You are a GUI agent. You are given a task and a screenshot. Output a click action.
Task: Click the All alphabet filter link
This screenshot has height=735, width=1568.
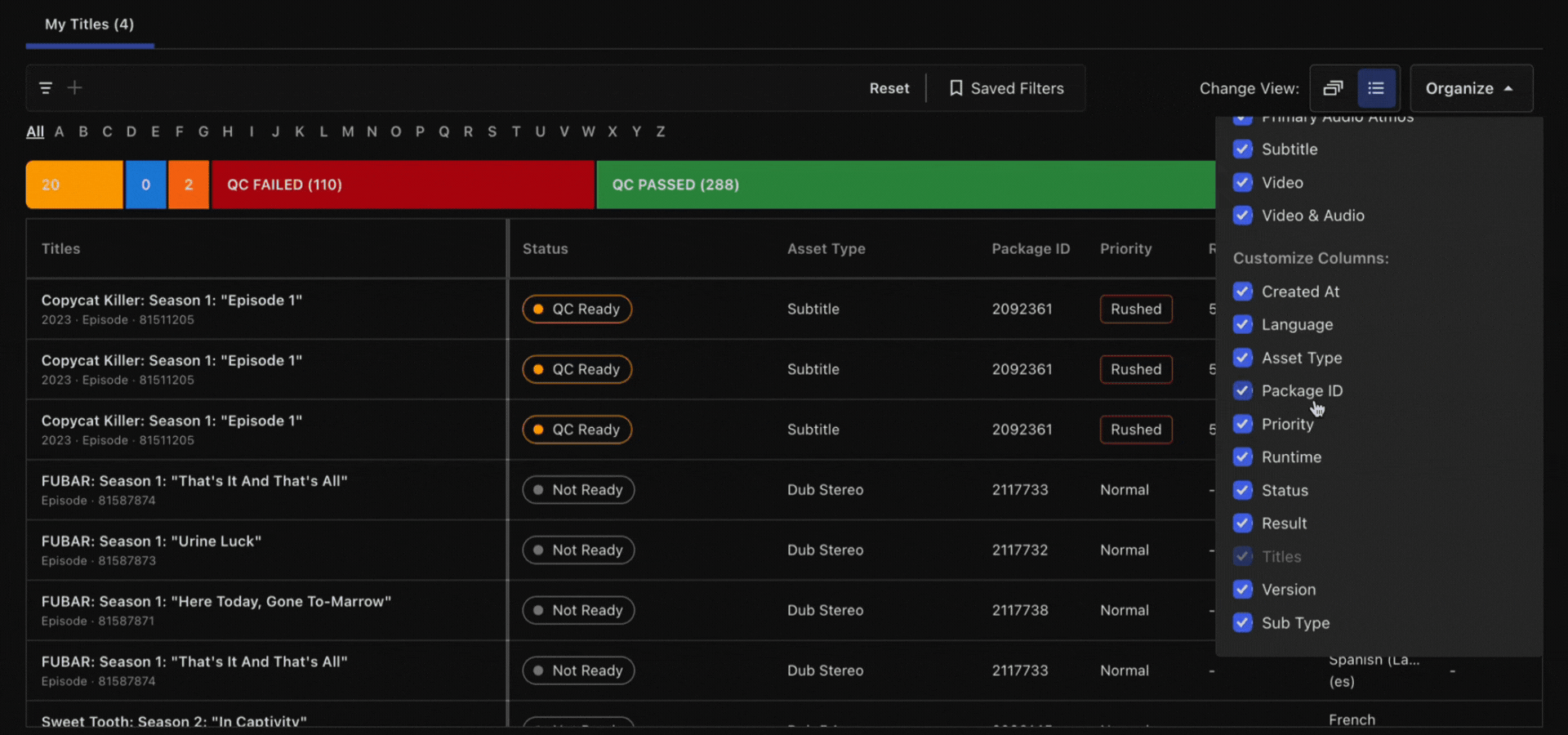pos(34,131)
